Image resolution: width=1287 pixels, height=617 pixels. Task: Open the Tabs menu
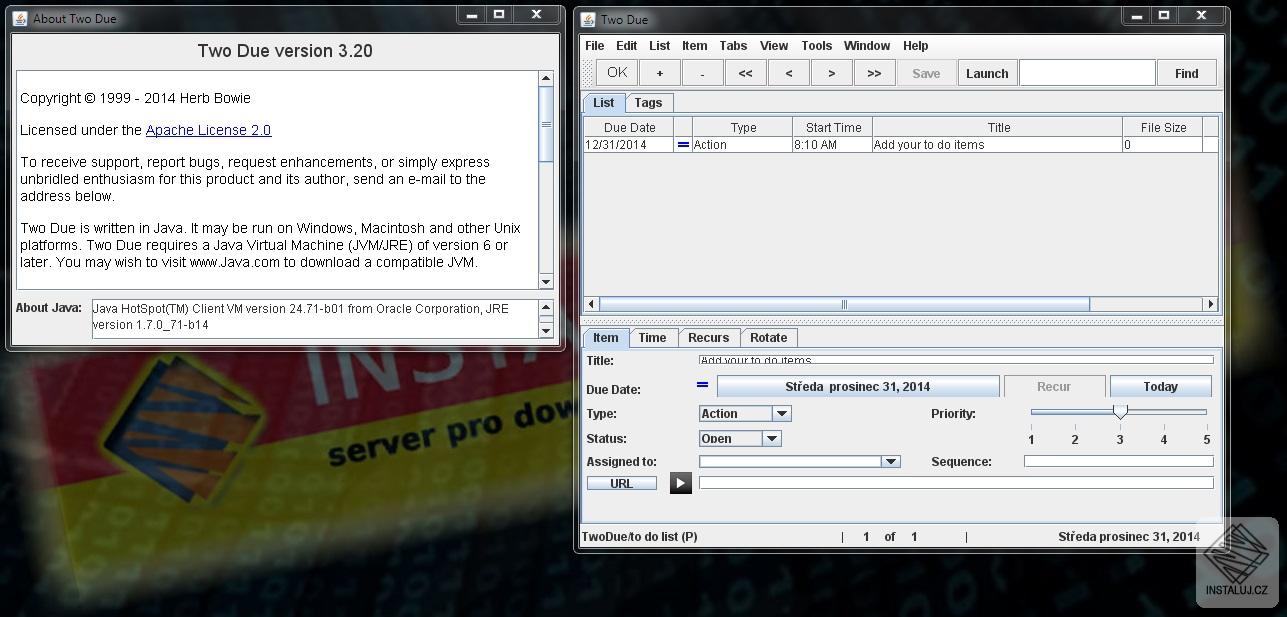tap(733, 46)
